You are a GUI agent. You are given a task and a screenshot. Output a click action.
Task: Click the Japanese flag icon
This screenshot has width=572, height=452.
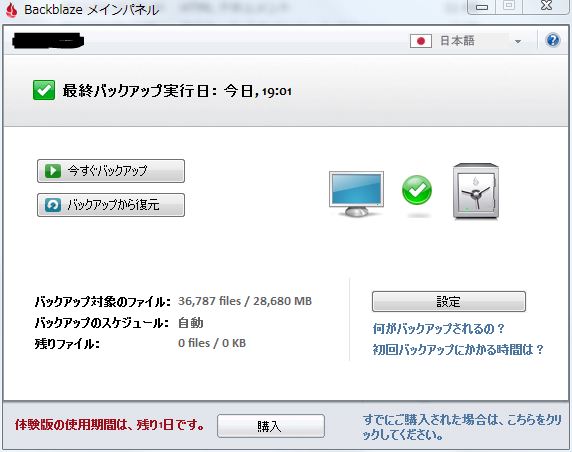421,41
